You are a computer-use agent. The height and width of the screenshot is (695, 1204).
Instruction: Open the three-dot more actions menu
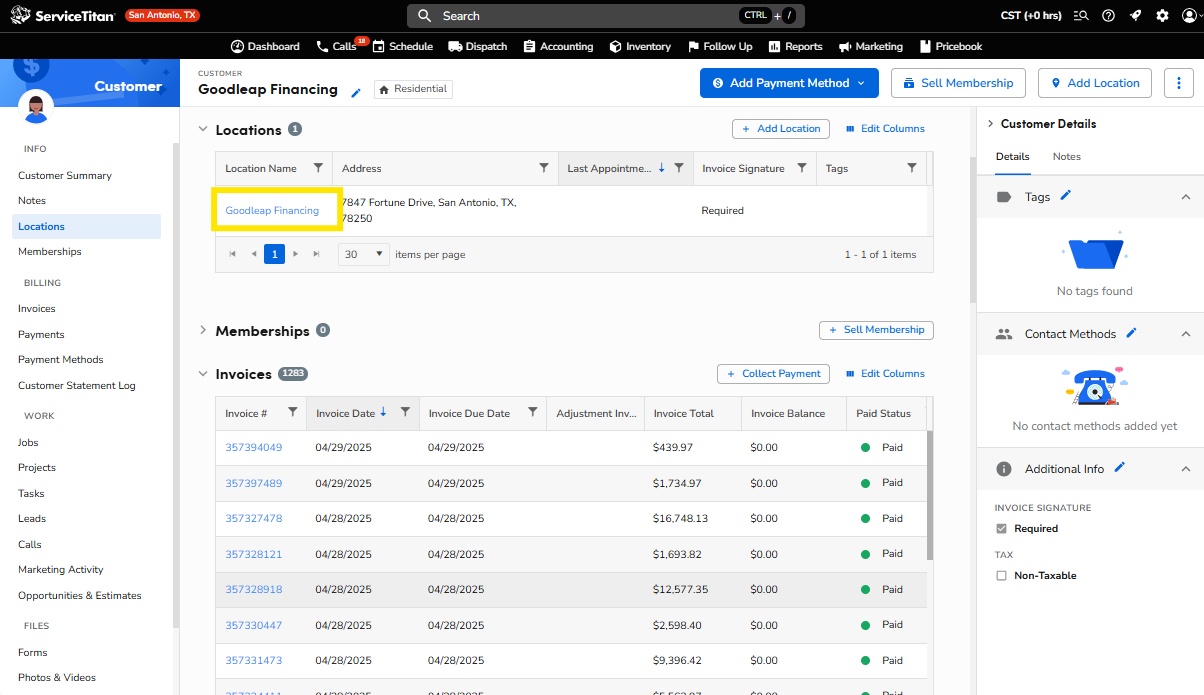point(1179,83)
